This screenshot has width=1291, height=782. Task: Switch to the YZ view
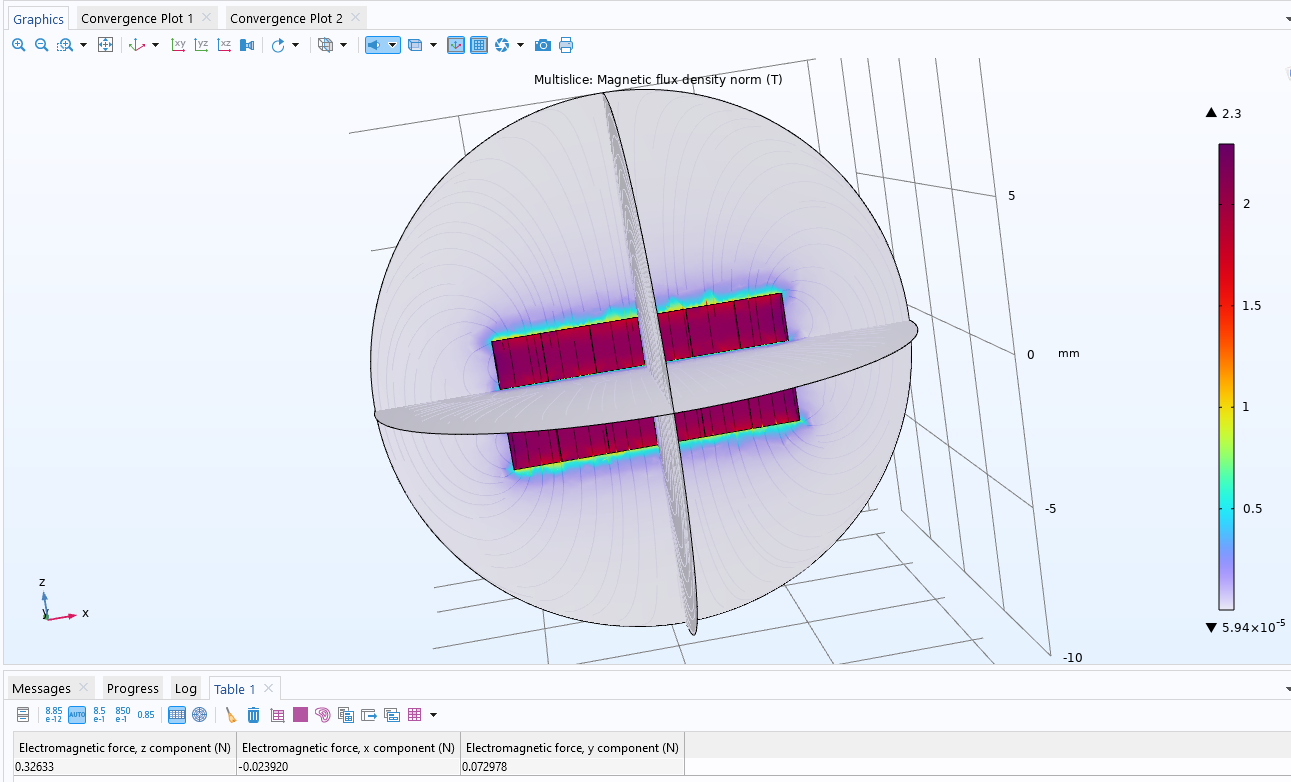[201, 45]
